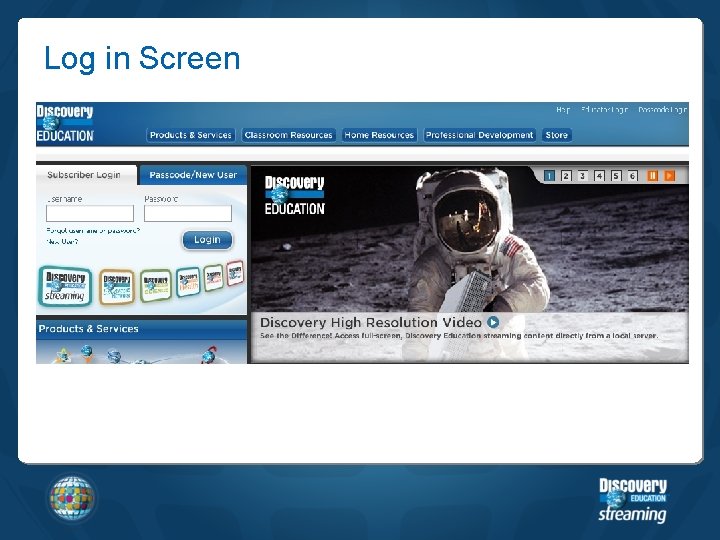Switch to the Passcode/New User tab
The height and width of the screenshot is (540, 720).
(193, 175)
